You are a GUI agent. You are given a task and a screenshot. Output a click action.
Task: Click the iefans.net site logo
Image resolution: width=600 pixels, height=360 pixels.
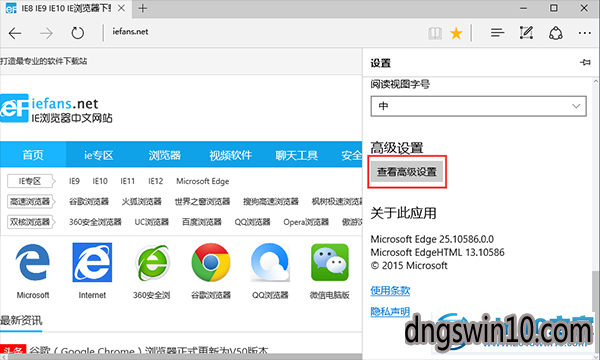56,109
